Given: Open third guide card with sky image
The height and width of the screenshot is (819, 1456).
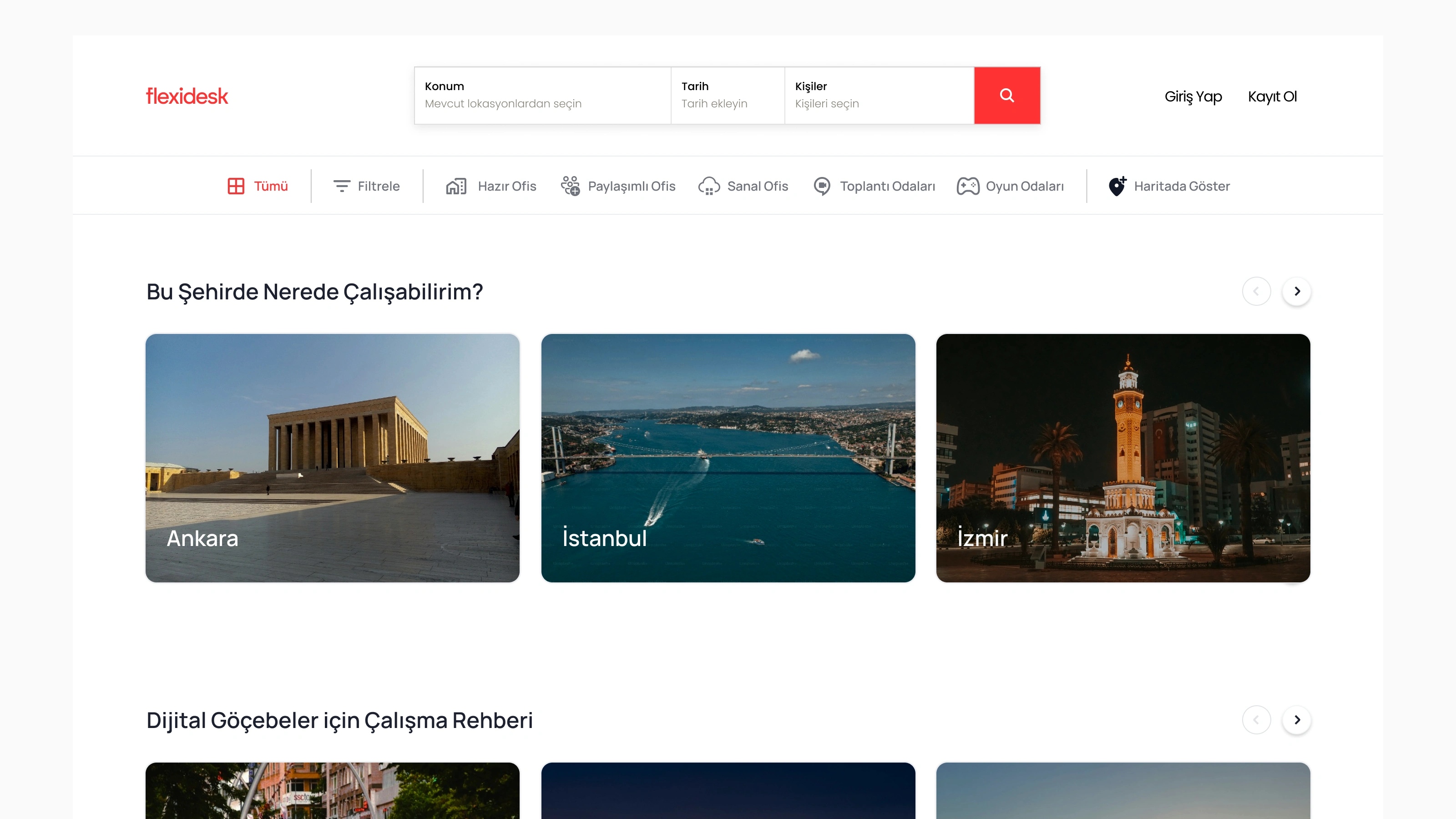Looking at the screenshot, I should [x=1123, y=791].
